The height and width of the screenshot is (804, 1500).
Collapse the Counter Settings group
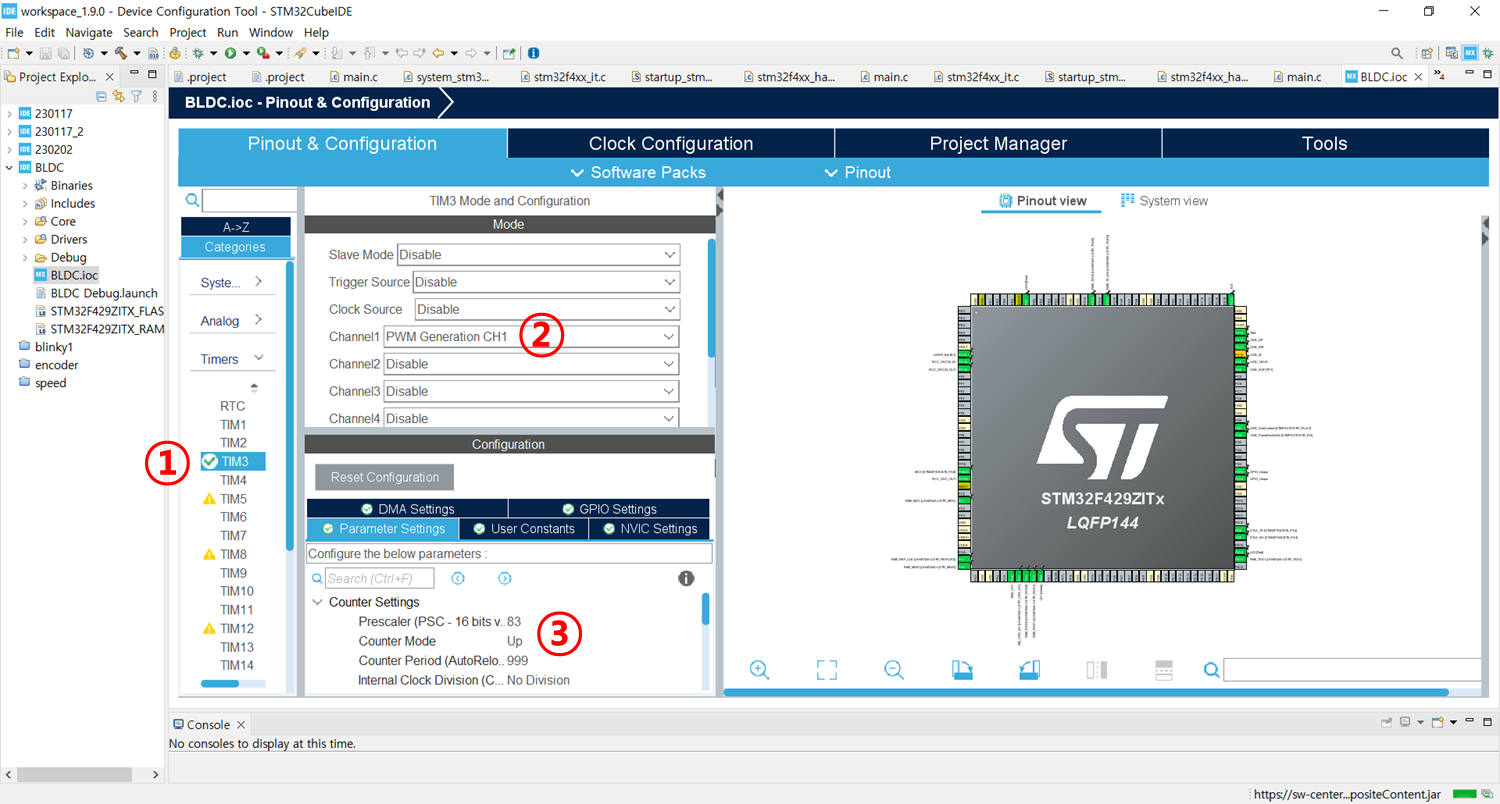click(317, 602)
